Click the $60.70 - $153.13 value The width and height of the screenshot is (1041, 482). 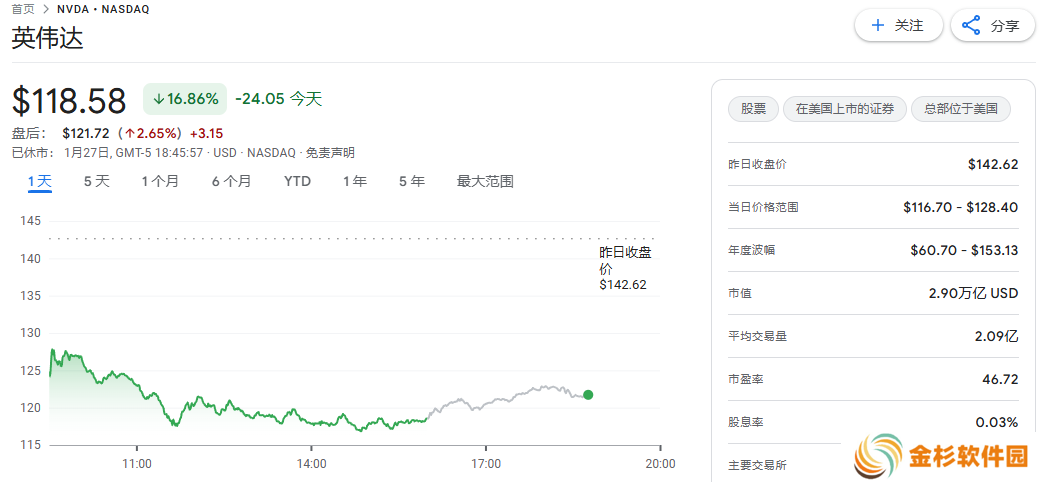[964, 250]
